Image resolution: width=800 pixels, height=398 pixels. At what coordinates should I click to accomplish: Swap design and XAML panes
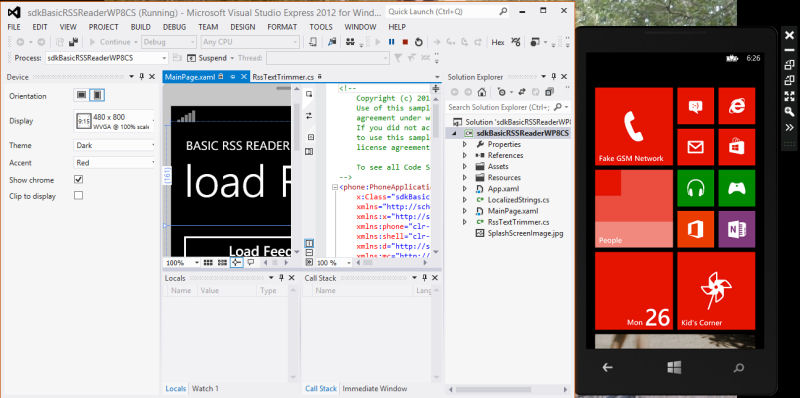[309, 116]
